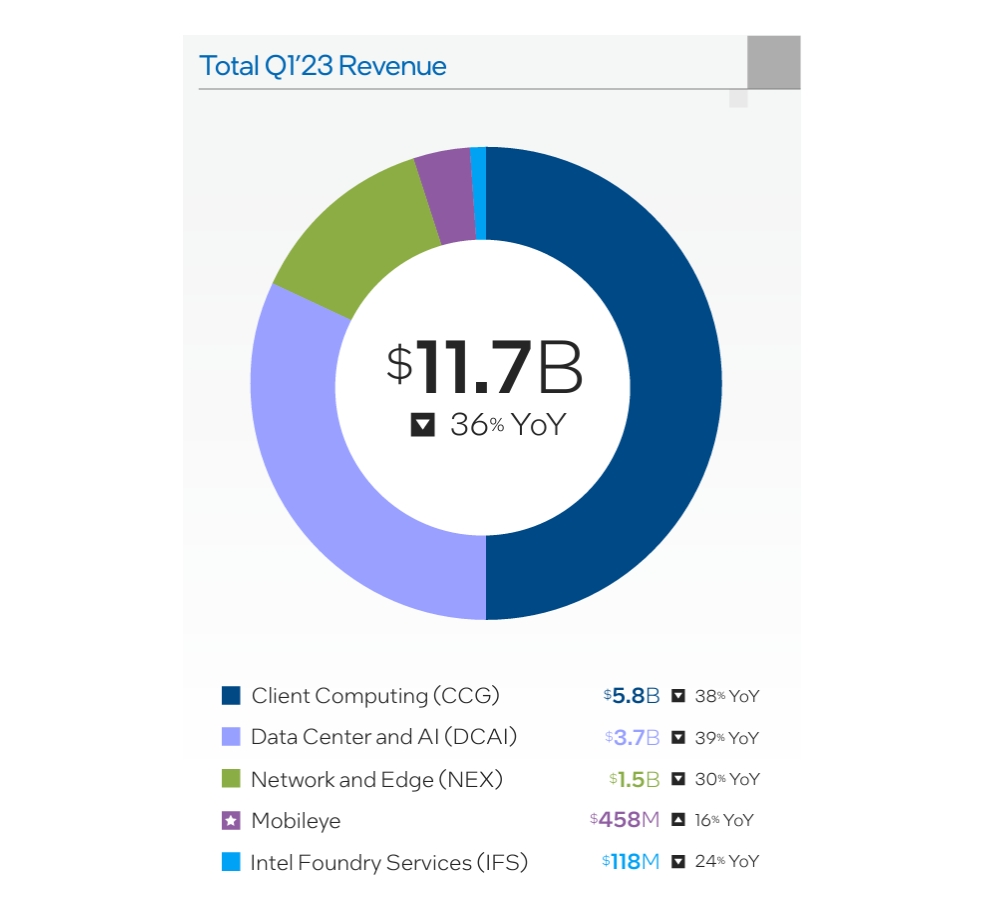Click the 36% YoY indicator in chart center
Image resolution: width=1000 pixels, height=900 pixels.
pyautogui.click(x=487, y=424)
